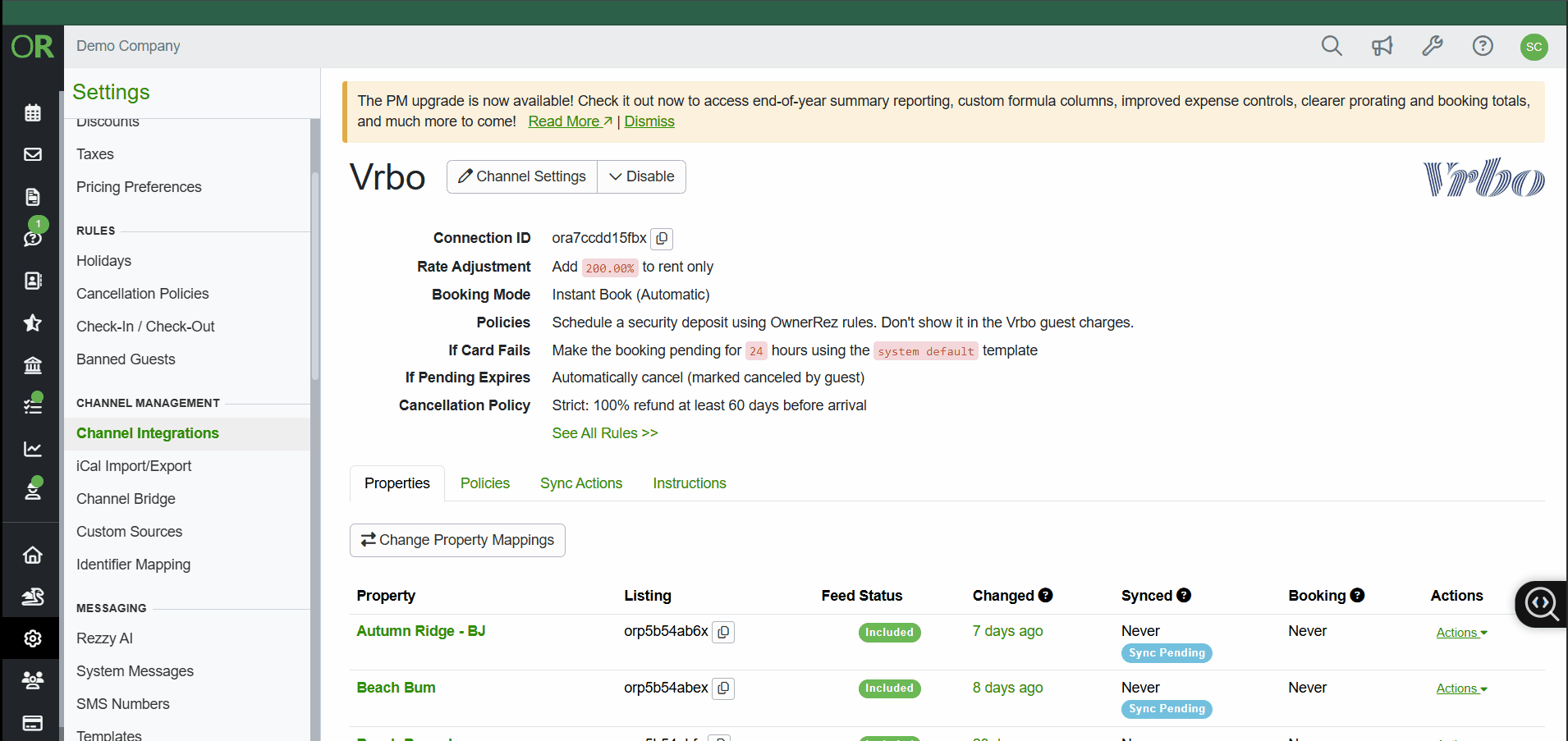1568x741 pixels.
Task: Copy Autumn Ridge listing ID orp5b54ab6x
Action: 722,632
